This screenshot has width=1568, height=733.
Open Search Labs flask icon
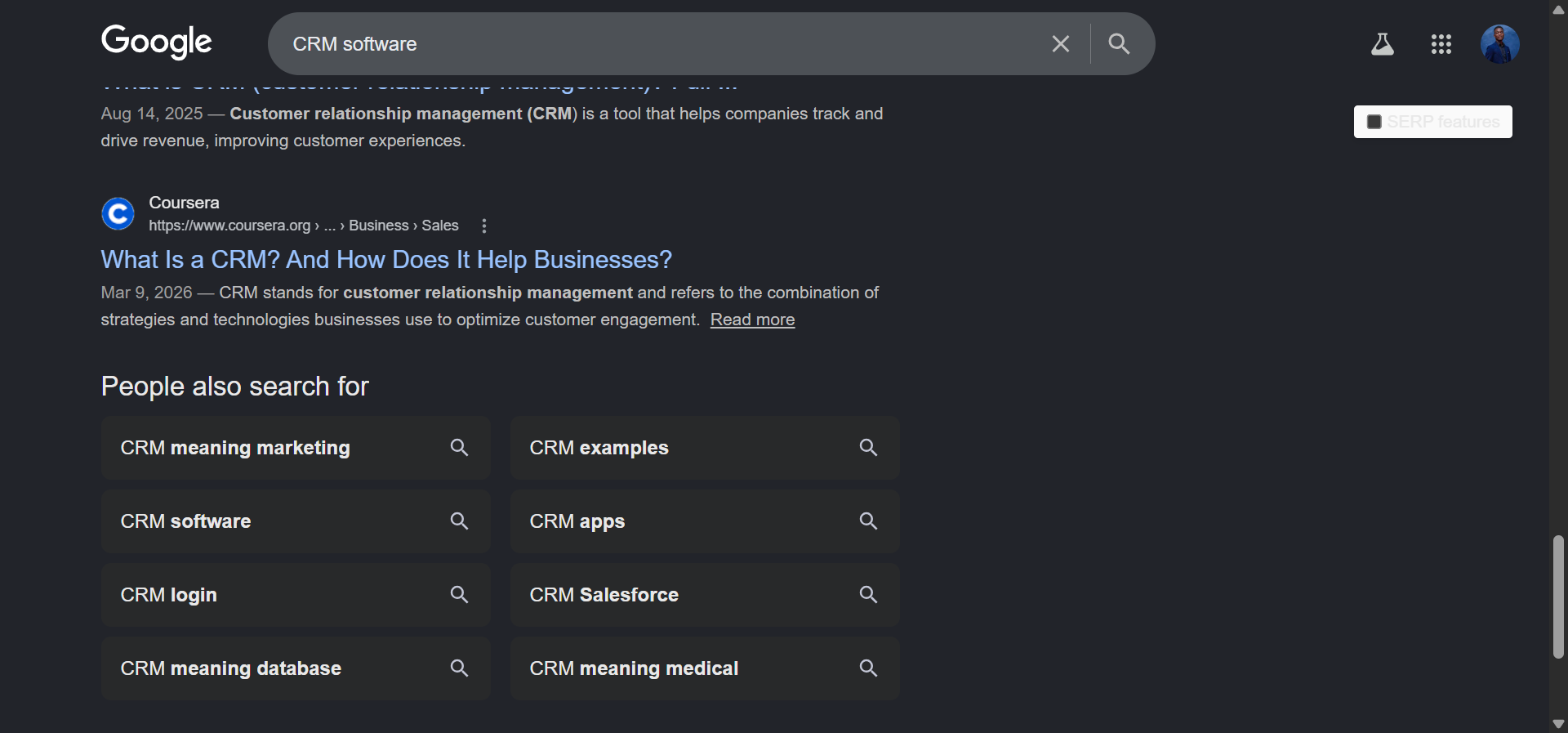click(1382, 44)
